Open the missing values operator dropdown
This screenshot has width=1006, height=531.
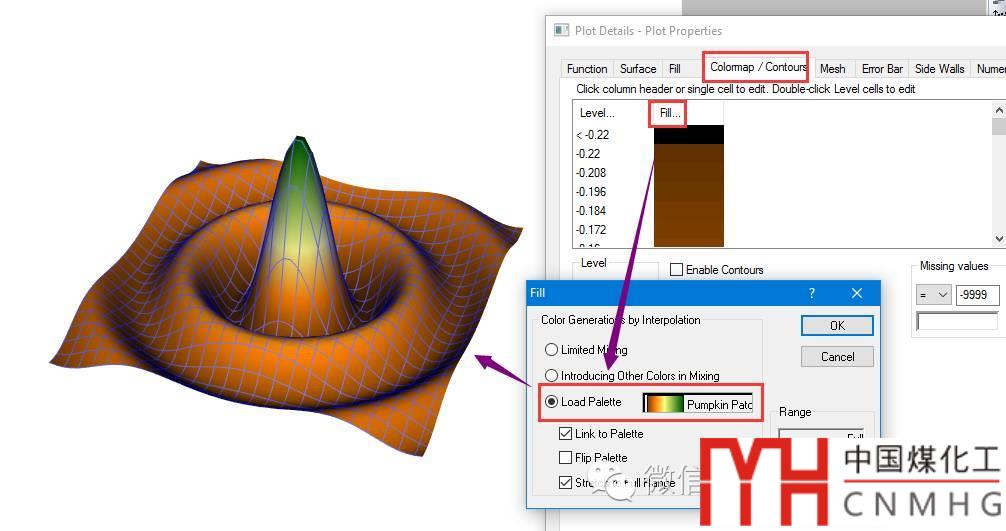click(933, 295)
